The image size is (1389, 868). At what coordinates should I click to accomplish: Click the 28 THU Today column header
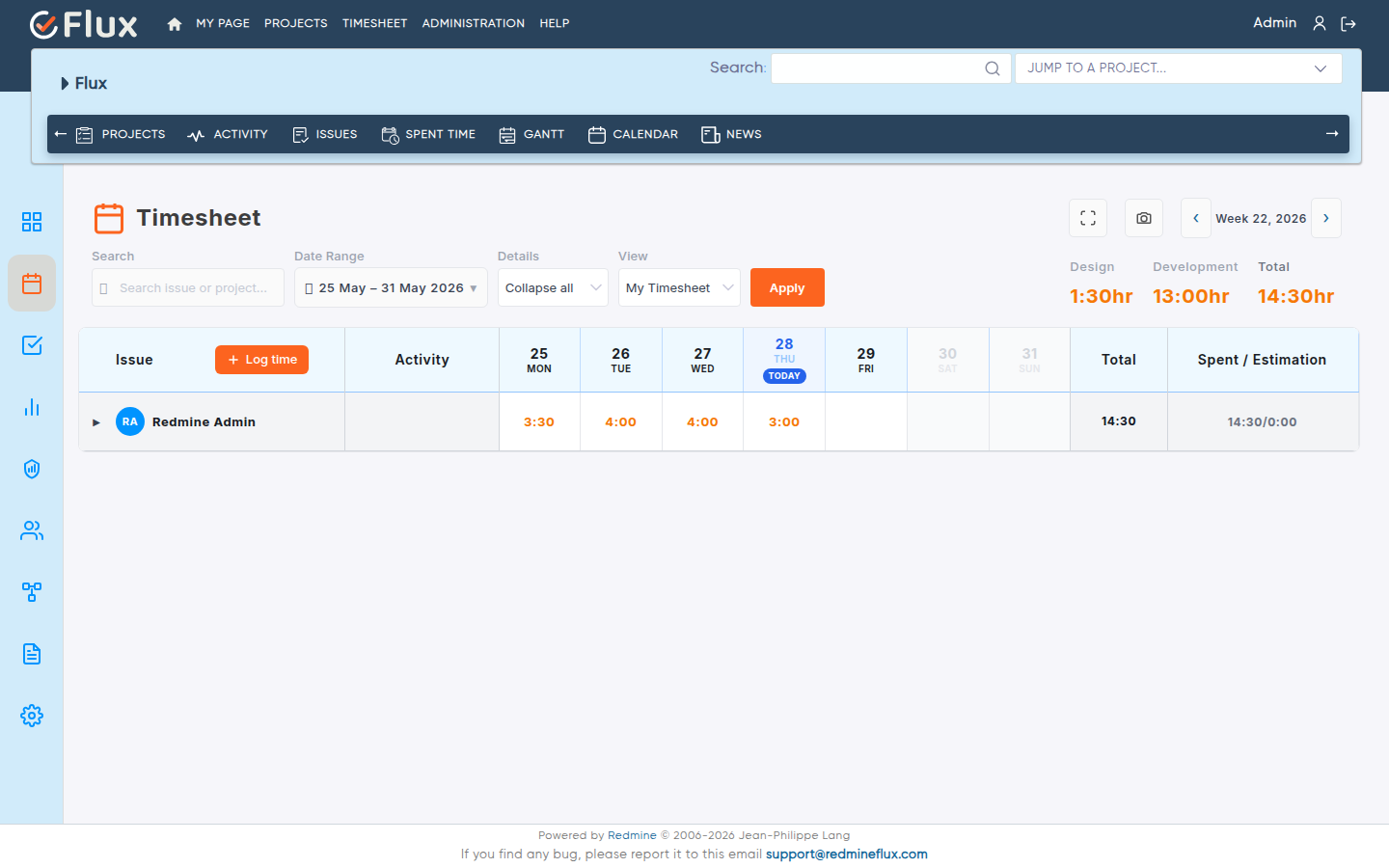[x=784, y=360]
